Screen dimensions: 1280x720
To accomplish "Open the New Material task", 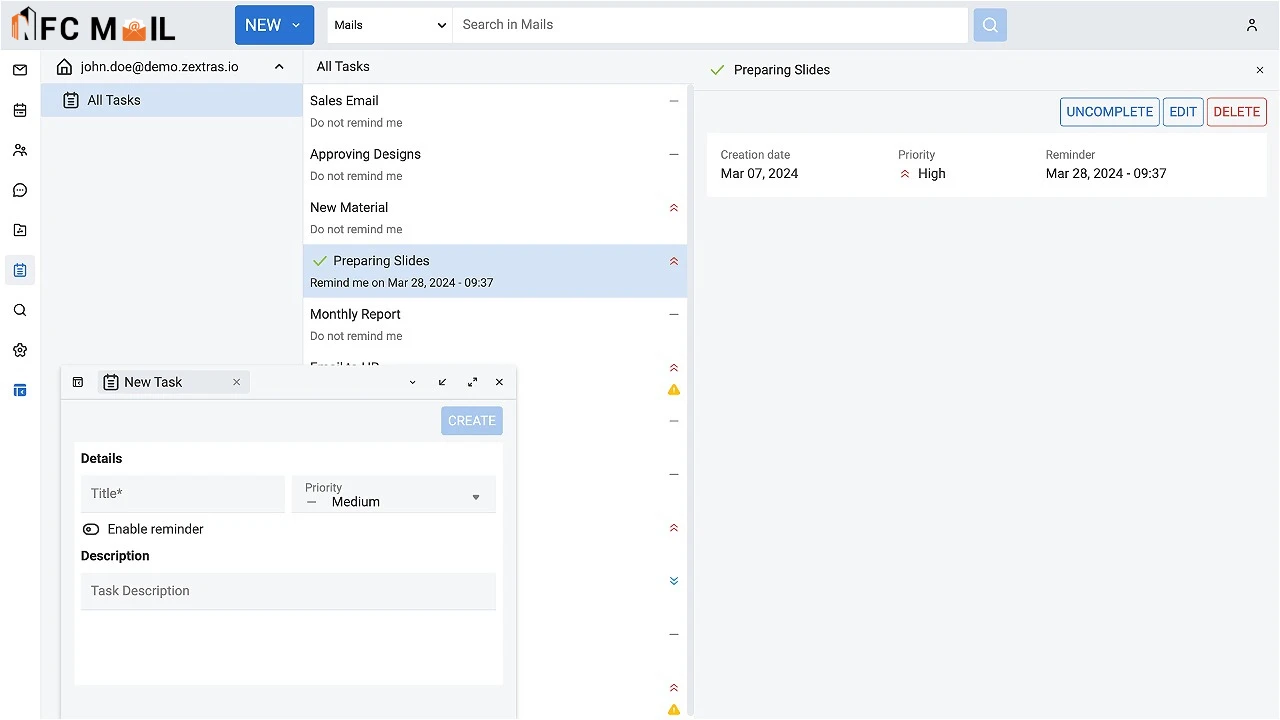I will (x=495, y=218).
